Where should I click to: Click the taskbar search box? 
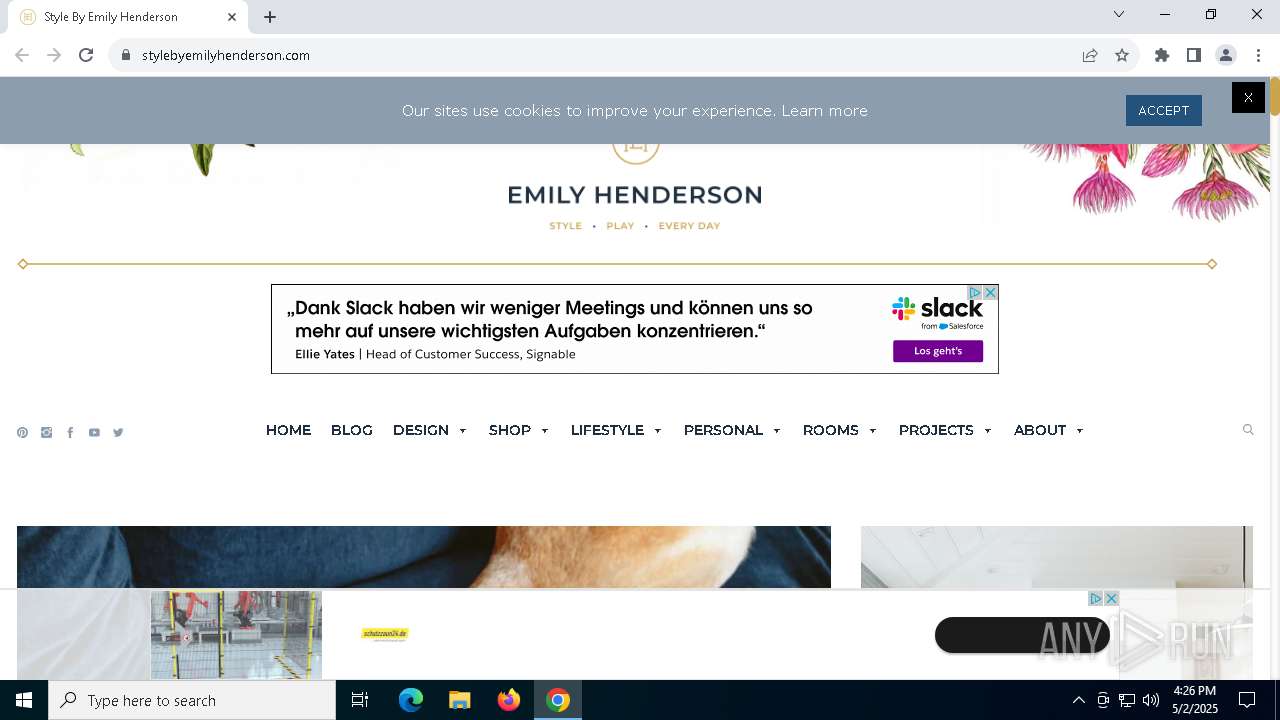click(x=192, y=700)
